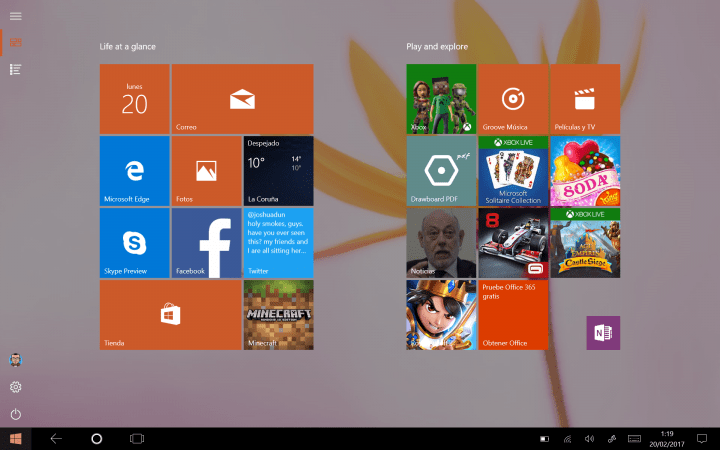Open the Action Center notifications icon
Screen dimensions: 720x450
tap(702, 439)
